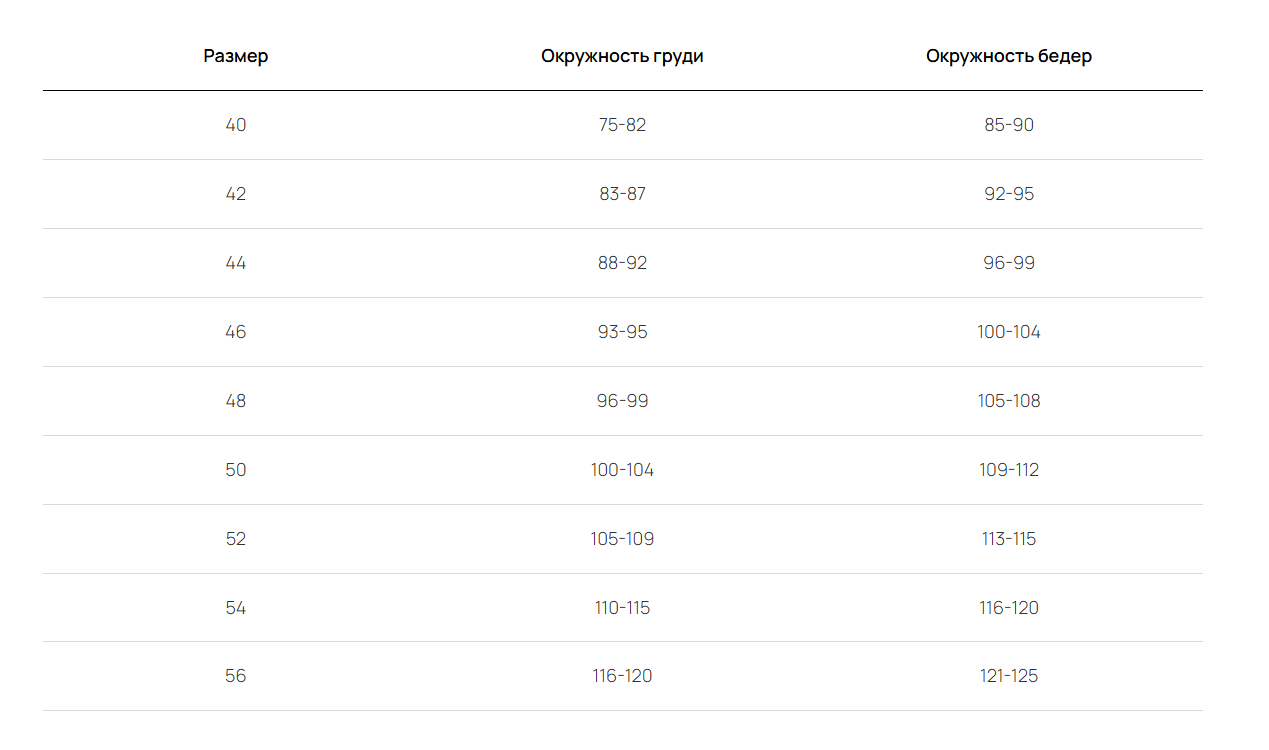Click the Окружность бедер column header
The width and height of the screenshot is (1269, 750).
coord(1008,56)
